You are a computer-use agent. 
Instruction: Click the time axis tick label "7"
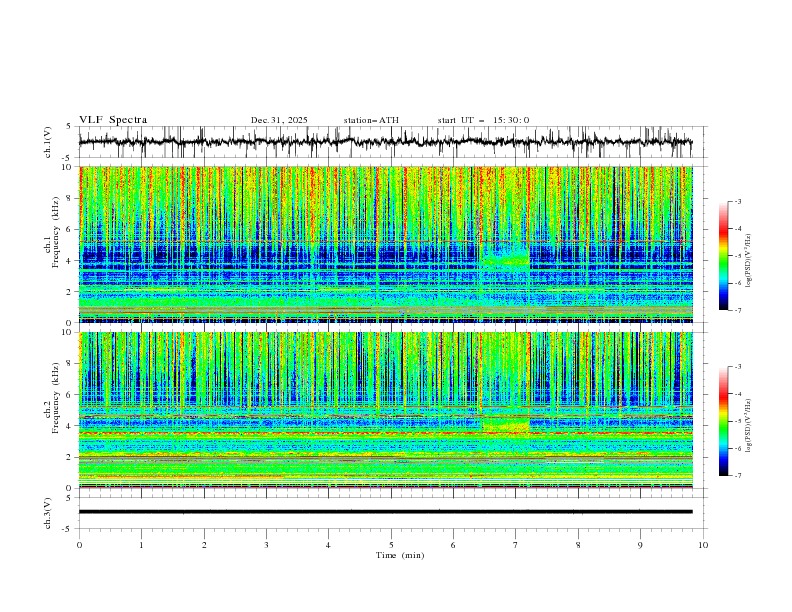(516, 545)
